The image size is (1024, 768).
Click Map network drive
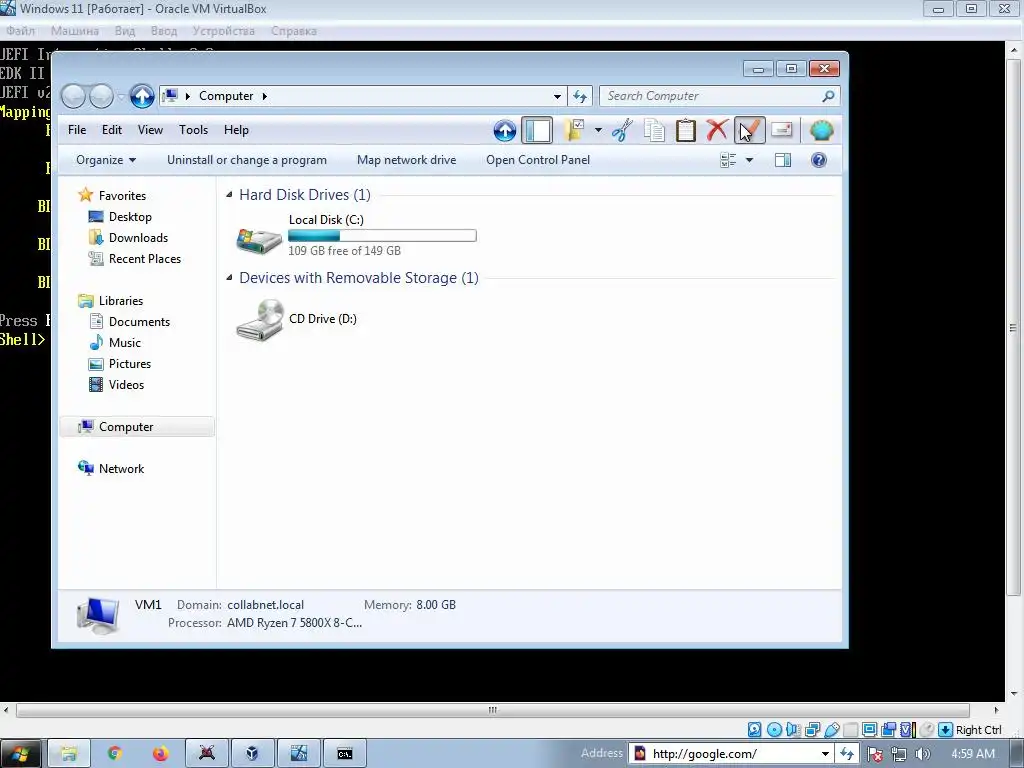coord(406,160)
